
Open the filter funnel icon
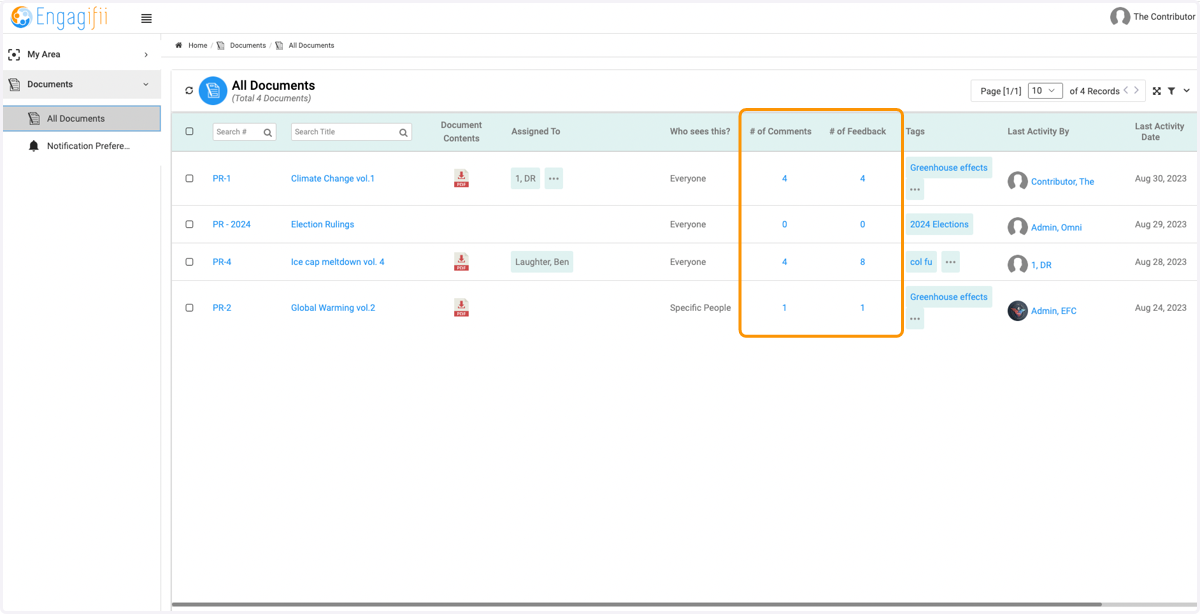1171,91
